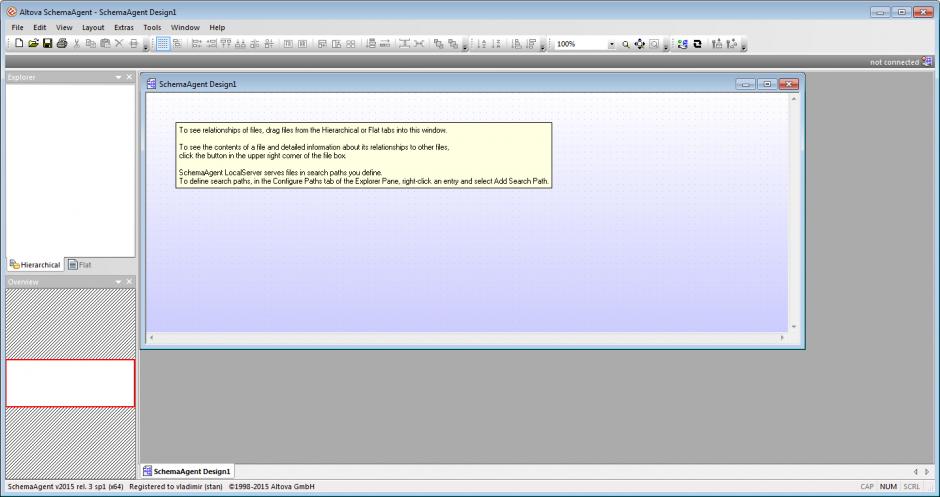940x497 pixels.
Task: Open the Extras menu
Action: pos(123,28)
